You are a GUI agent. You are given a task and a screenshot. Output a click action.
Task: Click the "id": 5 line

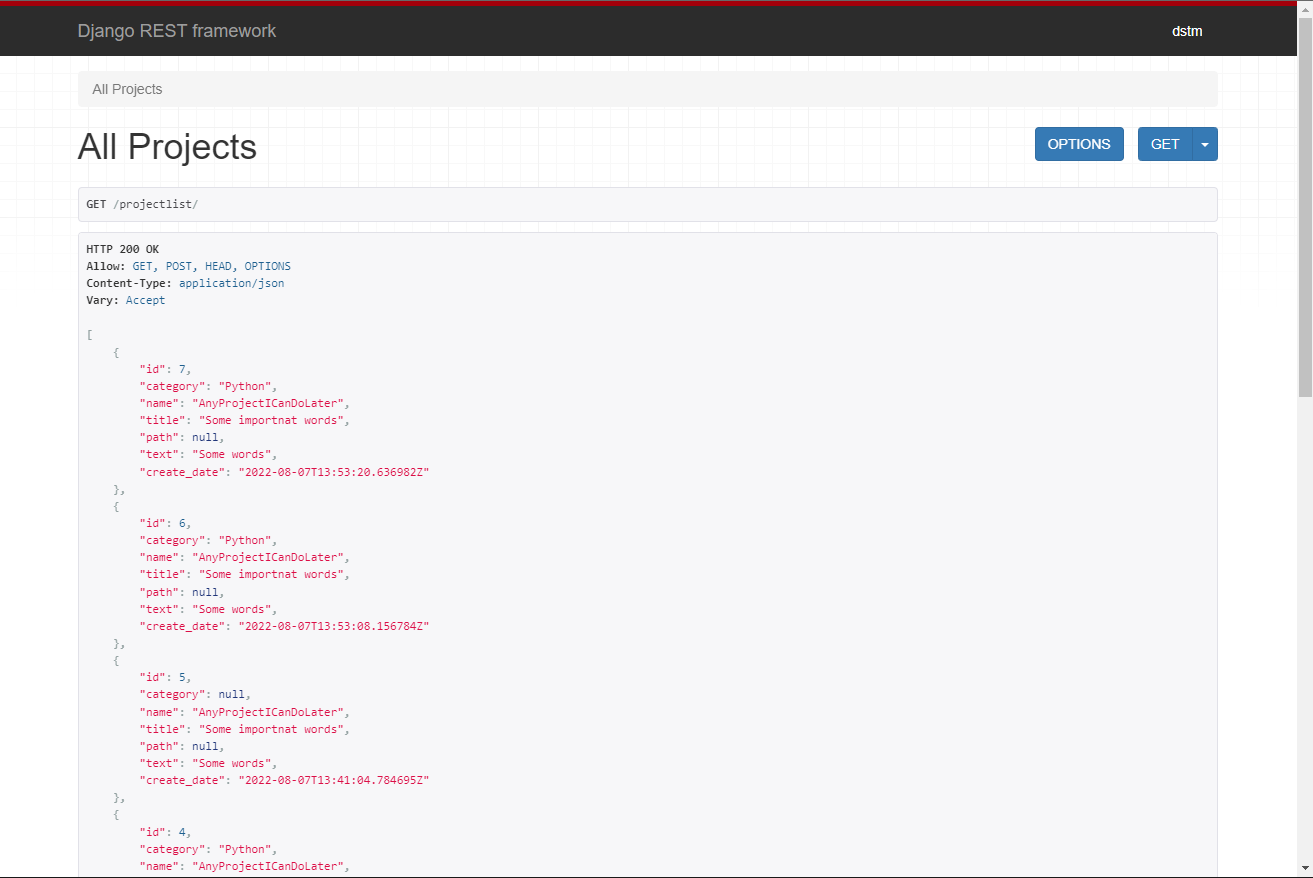pos(164,677)
